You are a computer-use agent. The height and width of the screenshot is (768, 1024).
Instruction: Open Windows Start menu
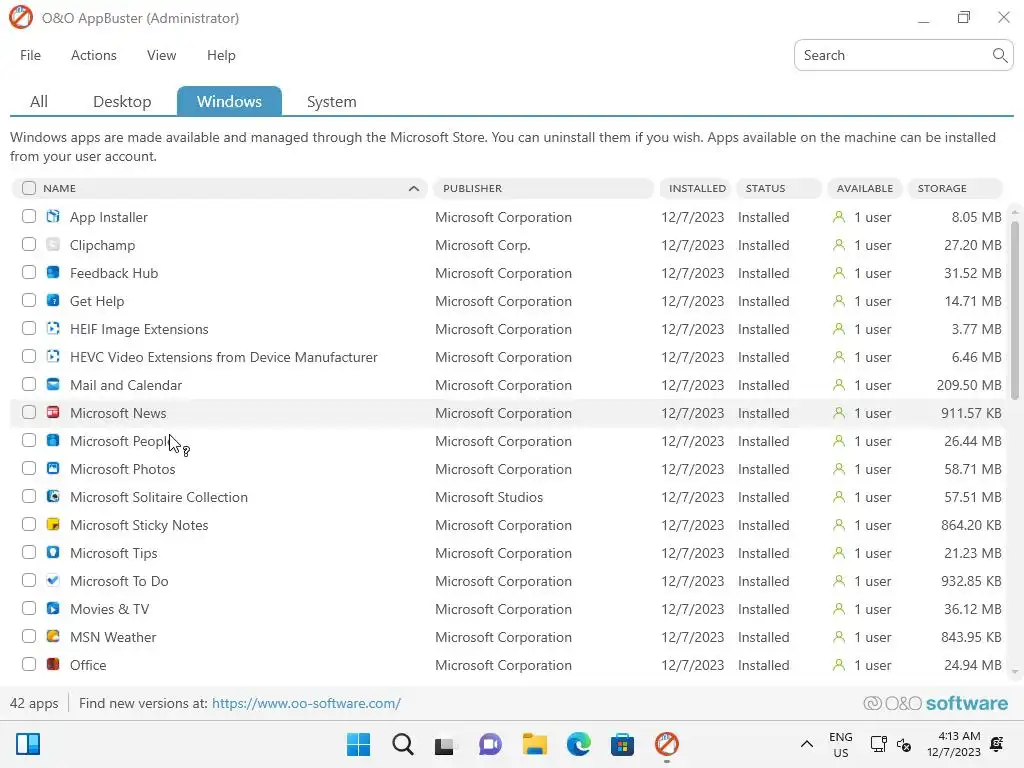click(358, 744)
